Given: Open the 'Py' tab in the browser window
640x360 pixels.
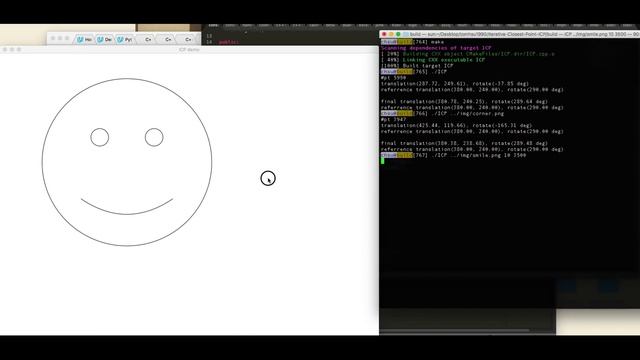Looking at the screenshot, I should pos(124,40).
